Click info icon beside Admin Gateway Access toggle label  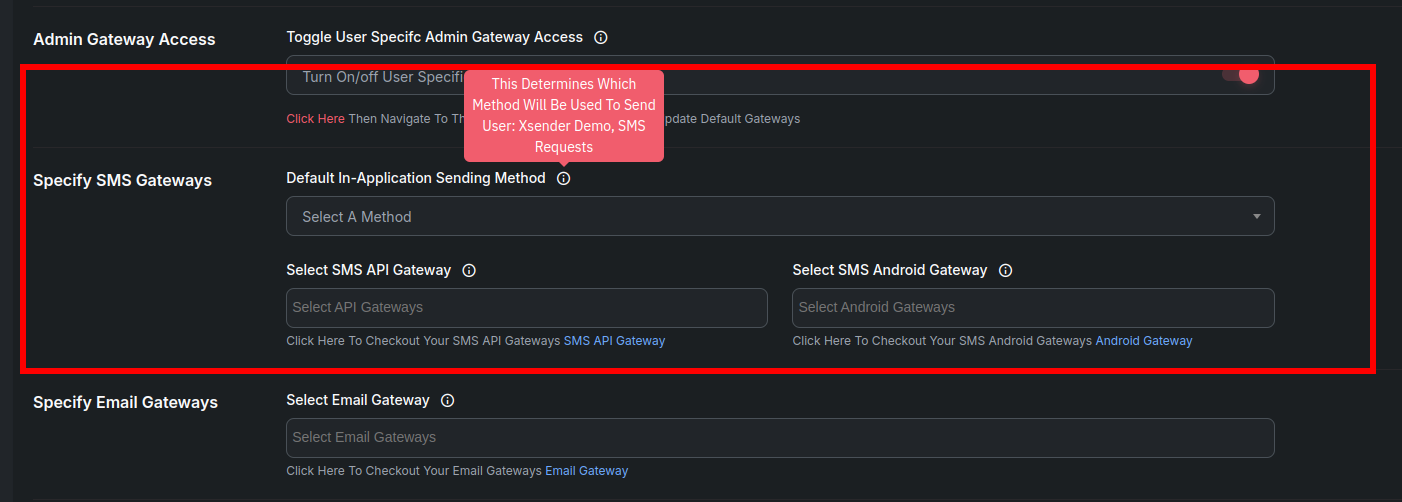point(601,37)
